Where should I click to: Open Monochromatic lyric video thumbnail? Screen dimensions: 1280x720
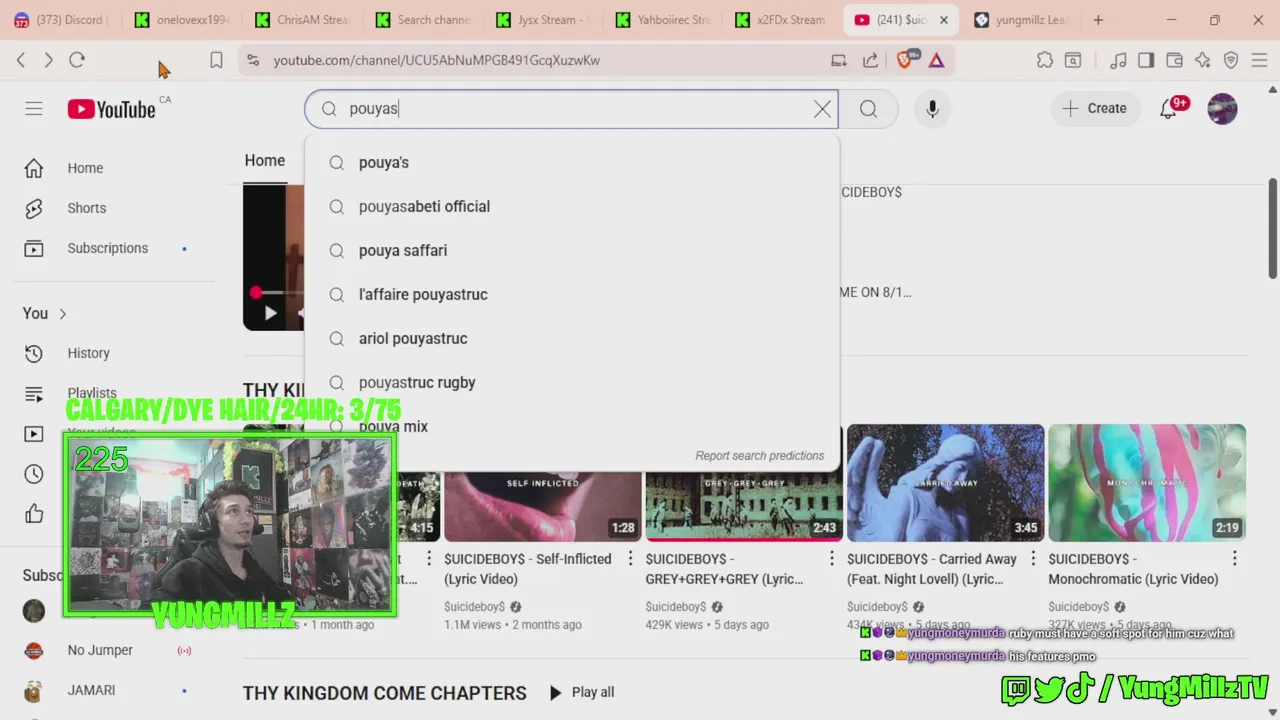click(1147, 483)
